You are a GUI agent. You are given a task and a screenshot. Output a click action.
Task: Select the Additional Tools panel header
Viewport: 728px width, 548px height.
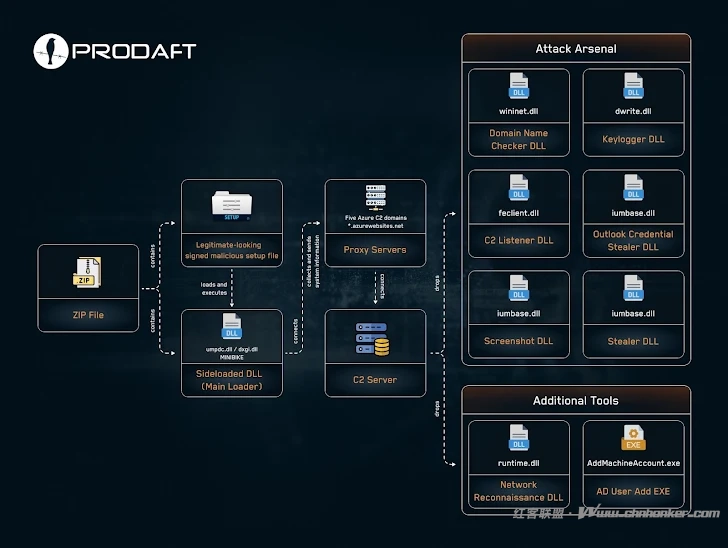(576, 400)
